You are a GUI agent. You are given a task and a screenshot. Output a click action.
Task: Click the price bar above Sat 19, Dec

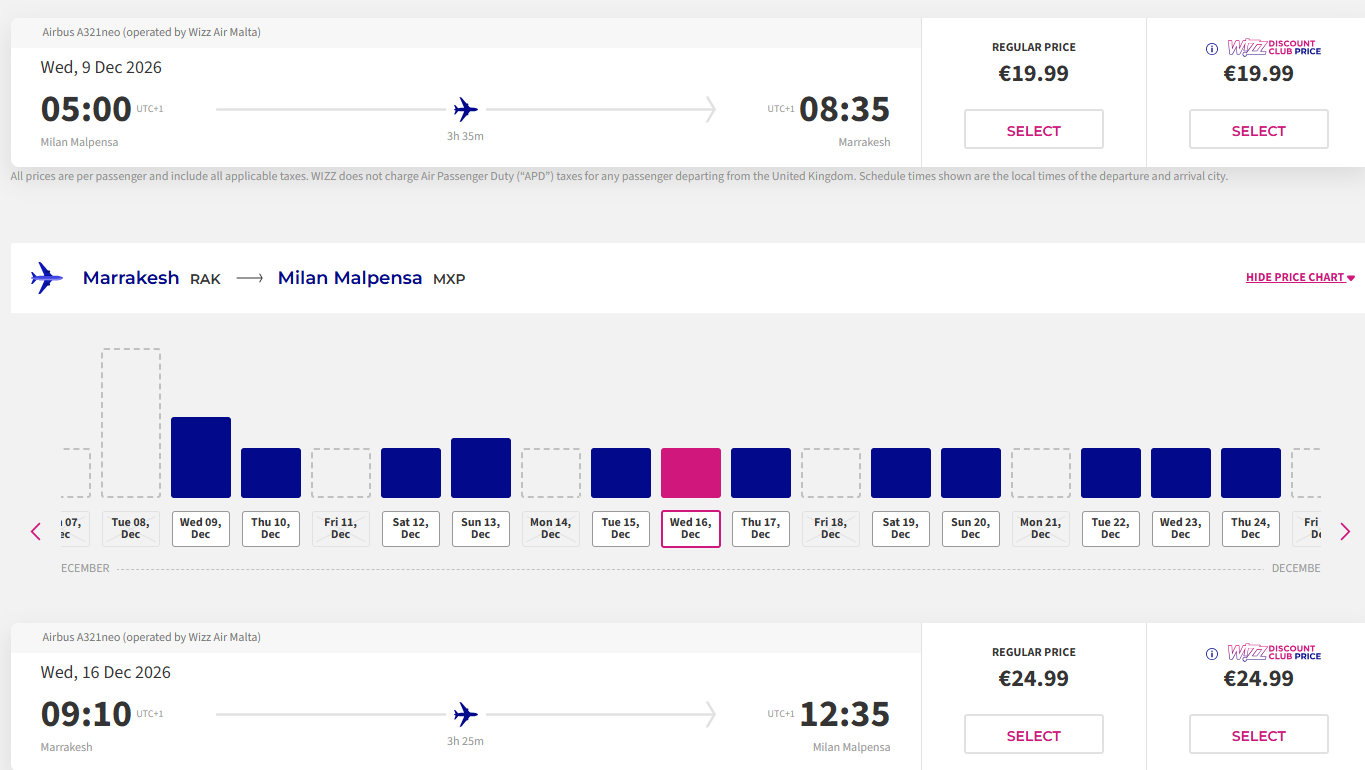click(x=901, y=473)
